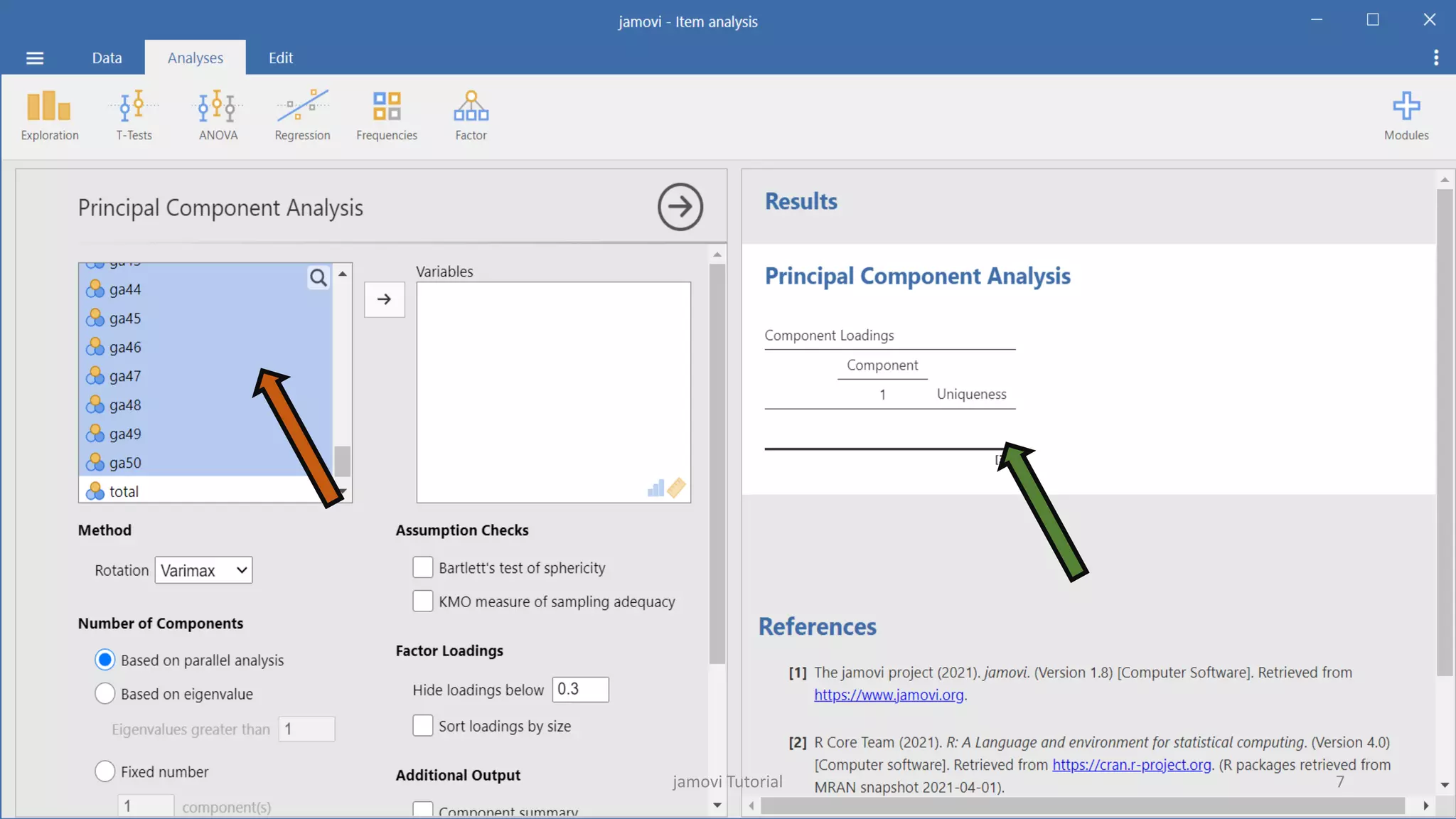Screen dimensions: 1456x819
Task: Open the Frequencies analysis menu
Action: pos(386,115)
